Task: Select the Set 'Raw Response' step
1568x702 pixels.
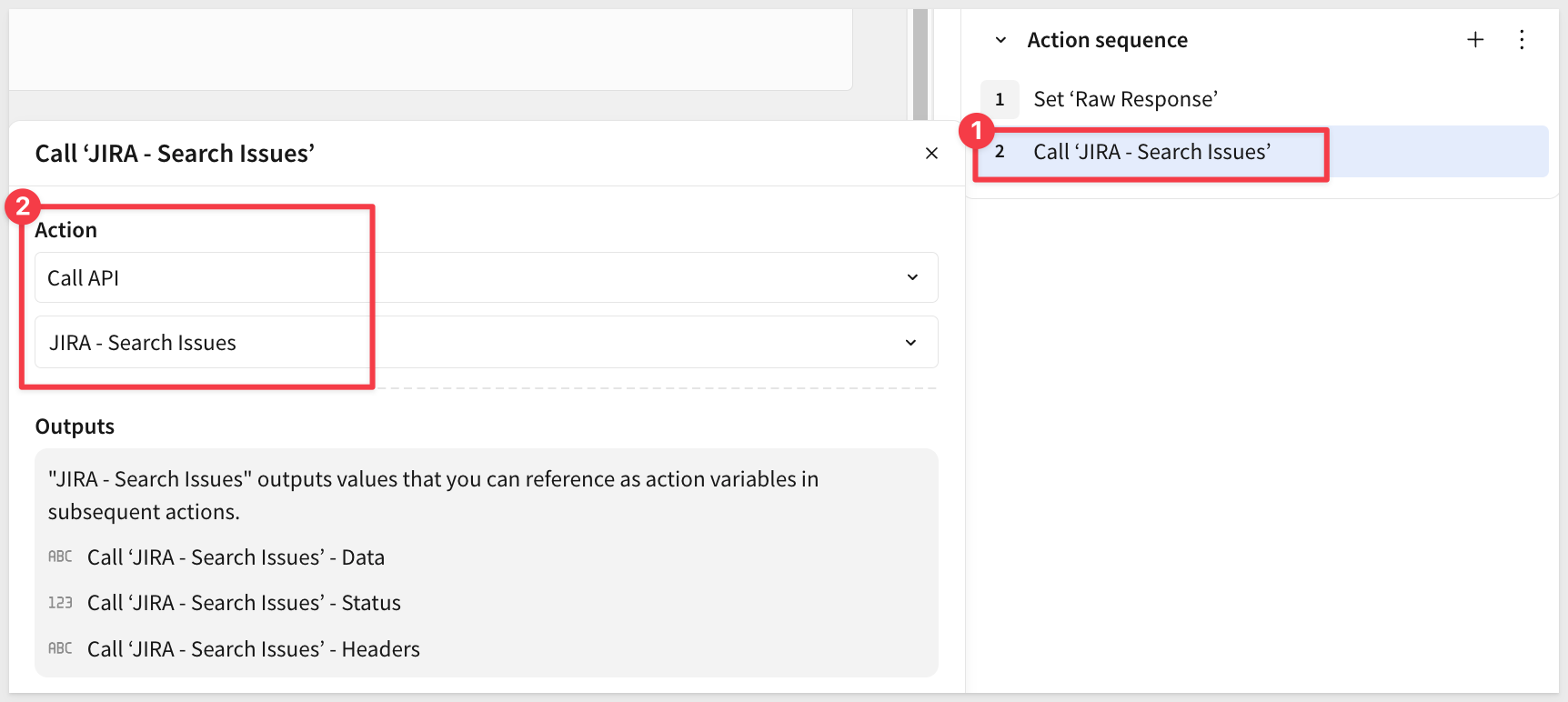Action: 1125,99
